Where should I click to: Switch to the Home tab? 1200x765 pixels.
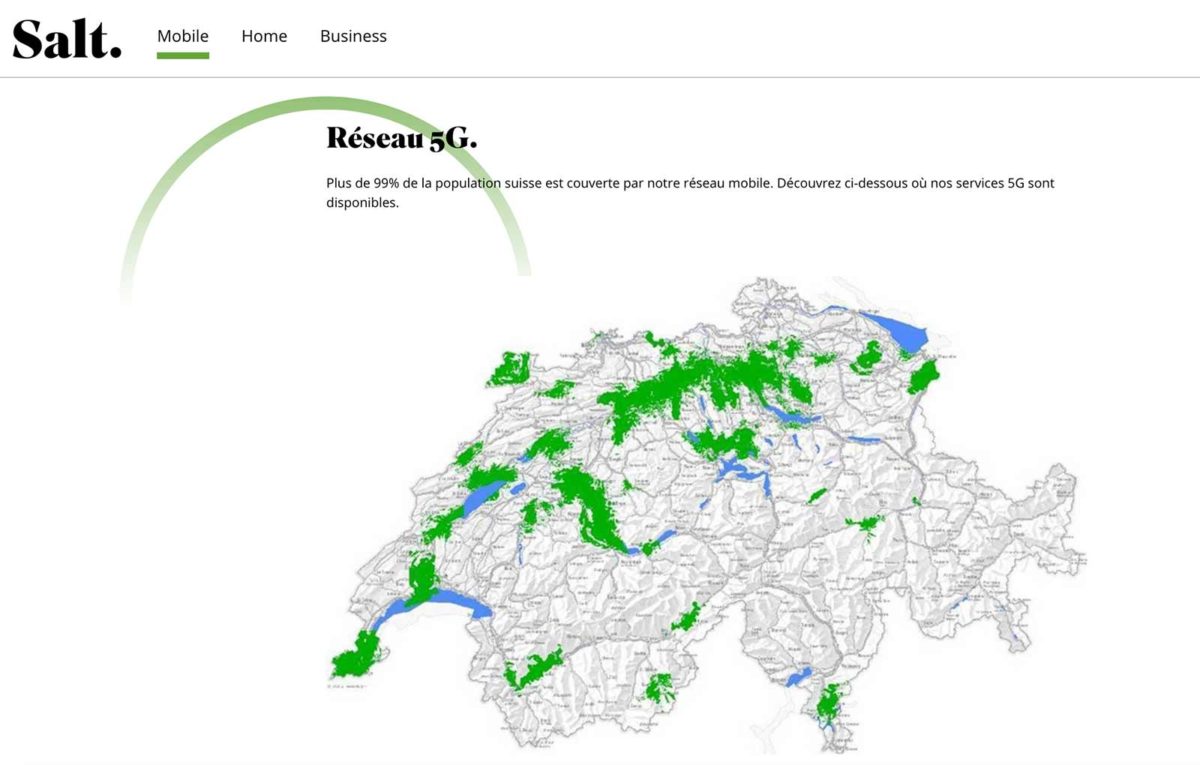(264, 36)
